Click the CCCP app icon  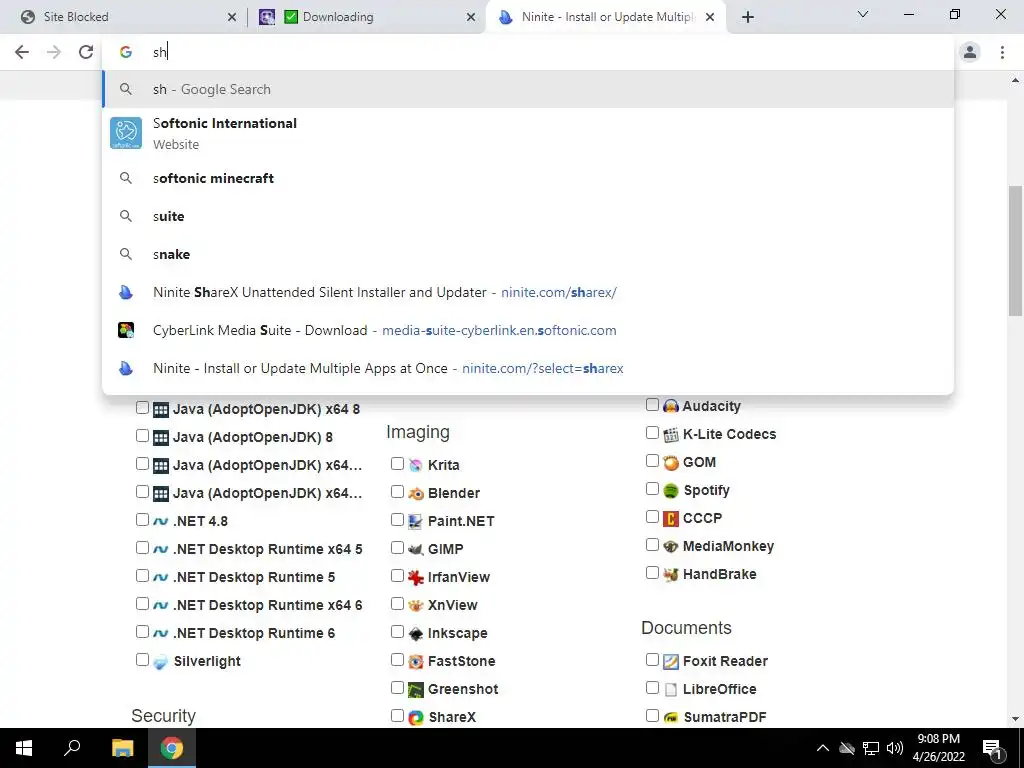pos(671,519)
